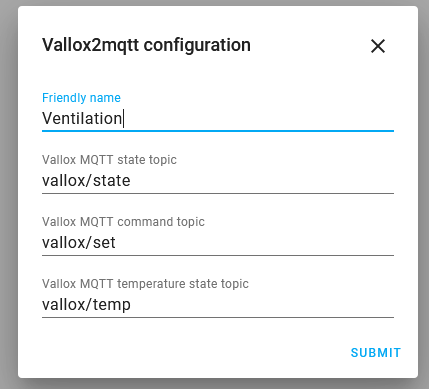Place cursor in the vallox/temp value
The width and height of the screenshot is (429, 389).
(86, 305)
